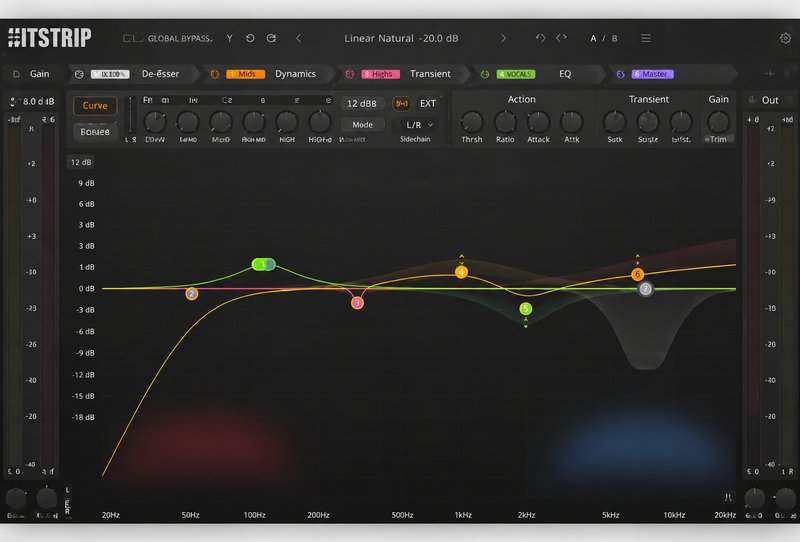The image size is (800, 542).
Task: Select the EQ module tab
Action: 565,74
